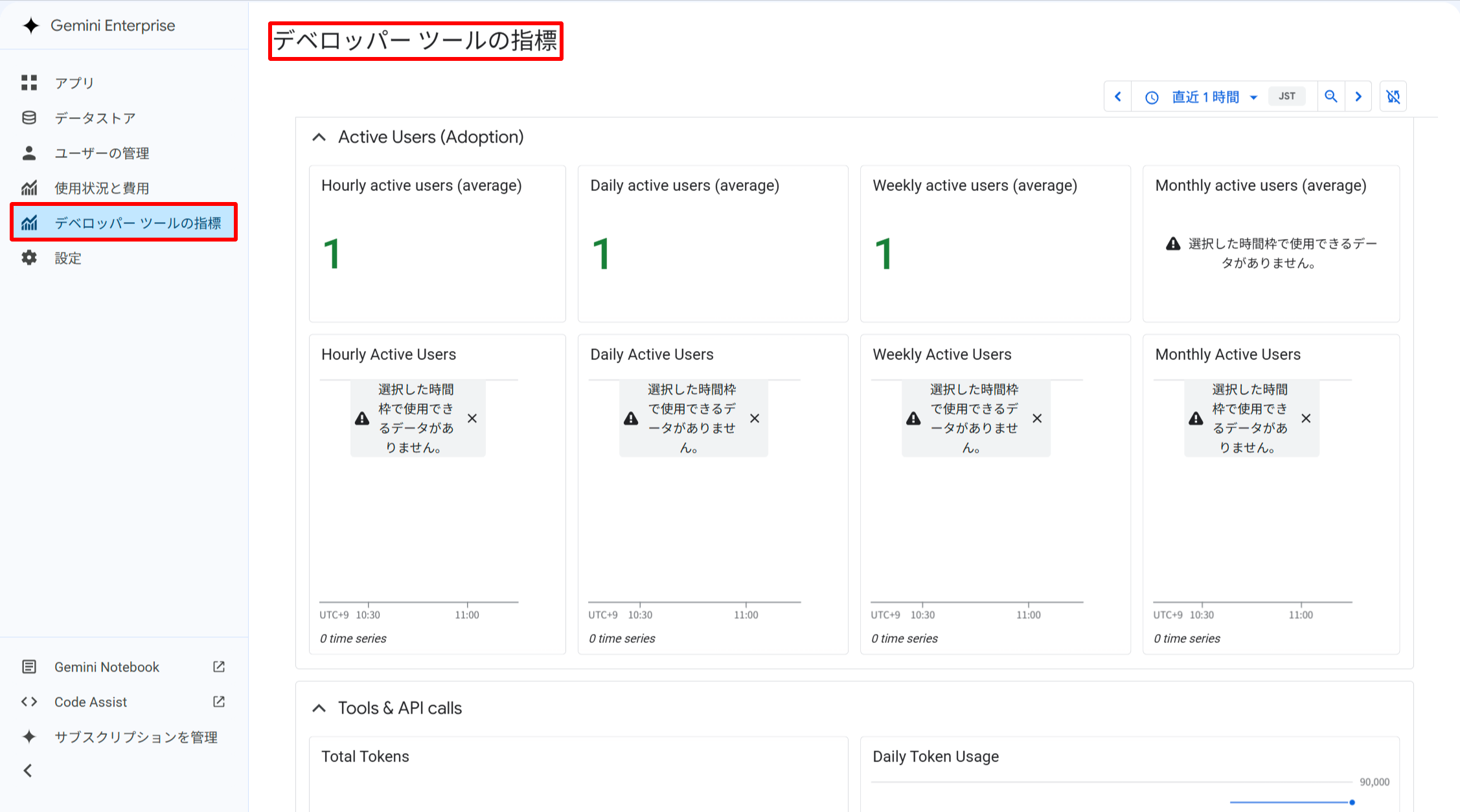Screen dimensions: 1460x812
Task: Click 0 time series under Monthly Active Users
Action: coord(1187,638)
